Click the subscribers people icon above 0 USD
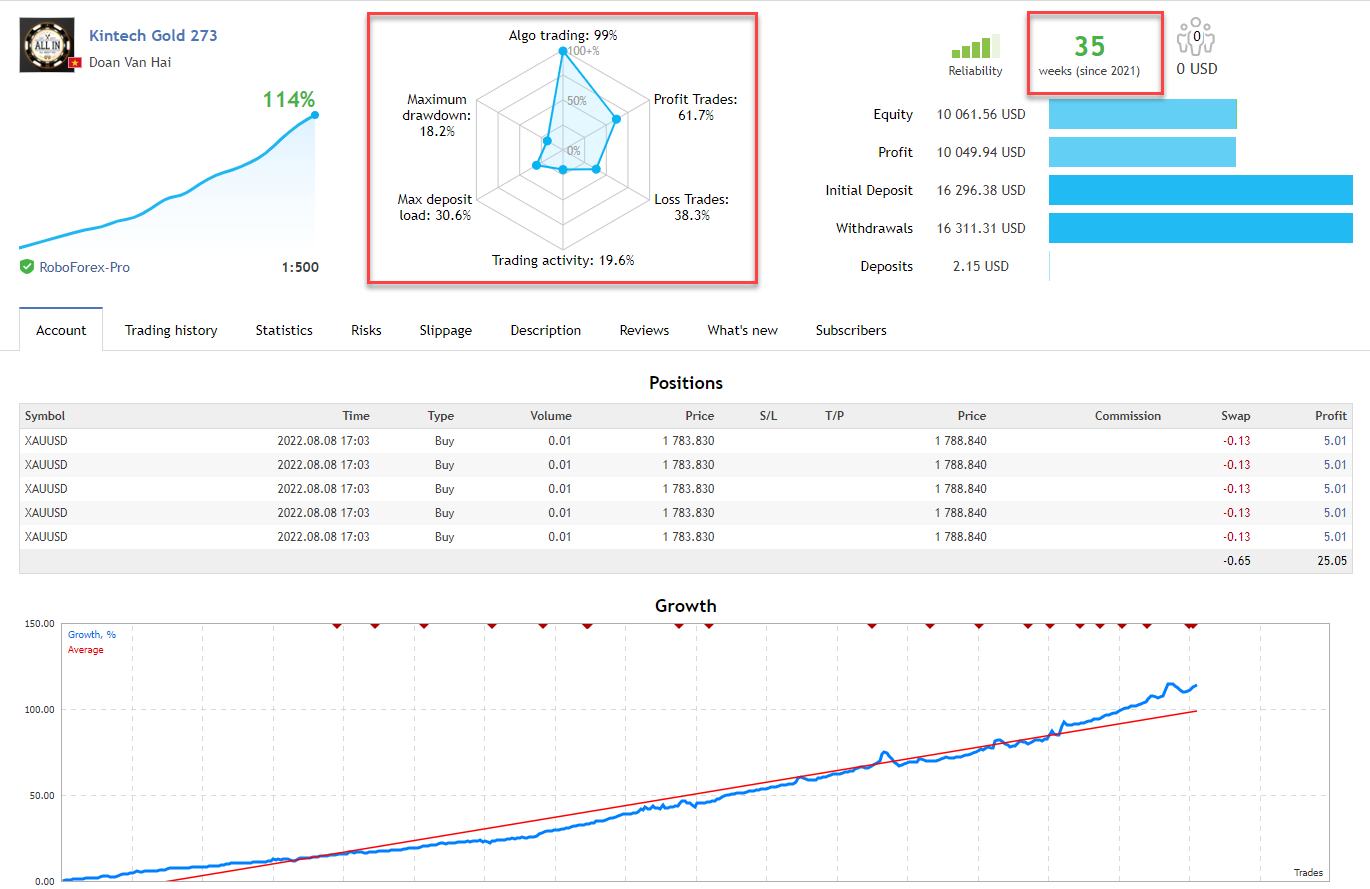The image size is (1370, 889). point(1196,38)
